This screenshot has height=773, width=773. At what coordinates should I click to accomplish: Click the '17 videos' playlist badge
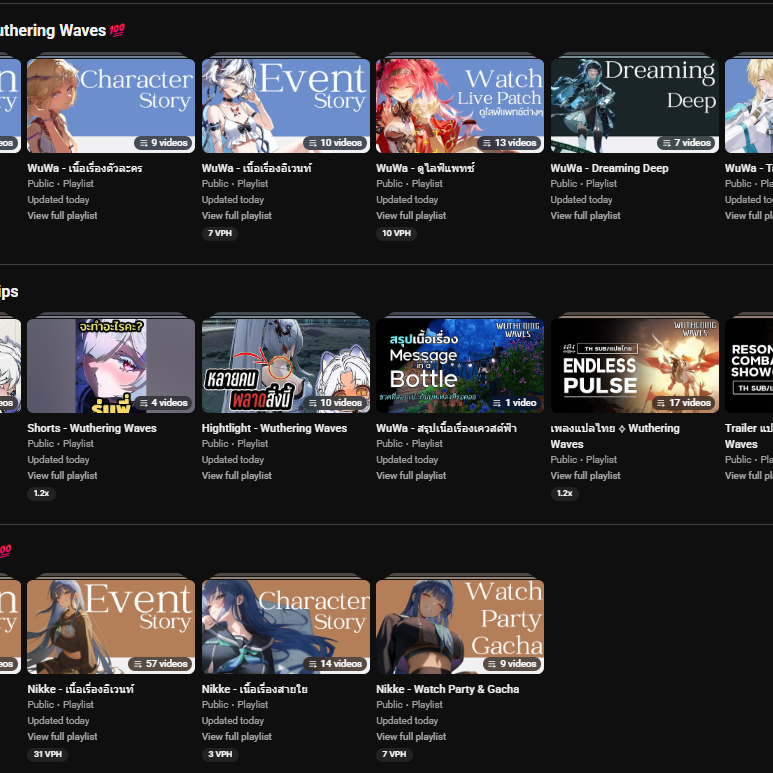pos(684,403)
